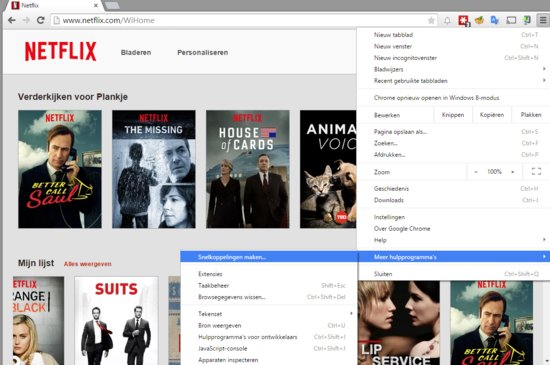Expand the Help submenu
This screenshot has height=365, width=550.
click(x=453, y=240)
